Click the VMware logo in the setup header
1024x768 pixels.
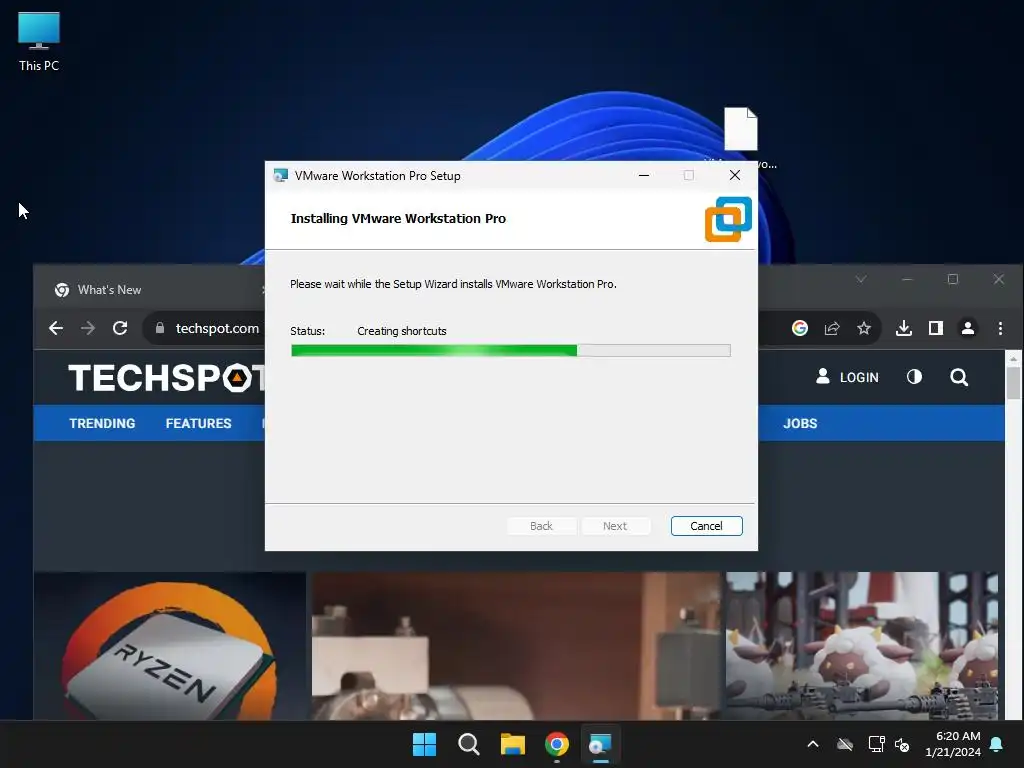[728, 219]
